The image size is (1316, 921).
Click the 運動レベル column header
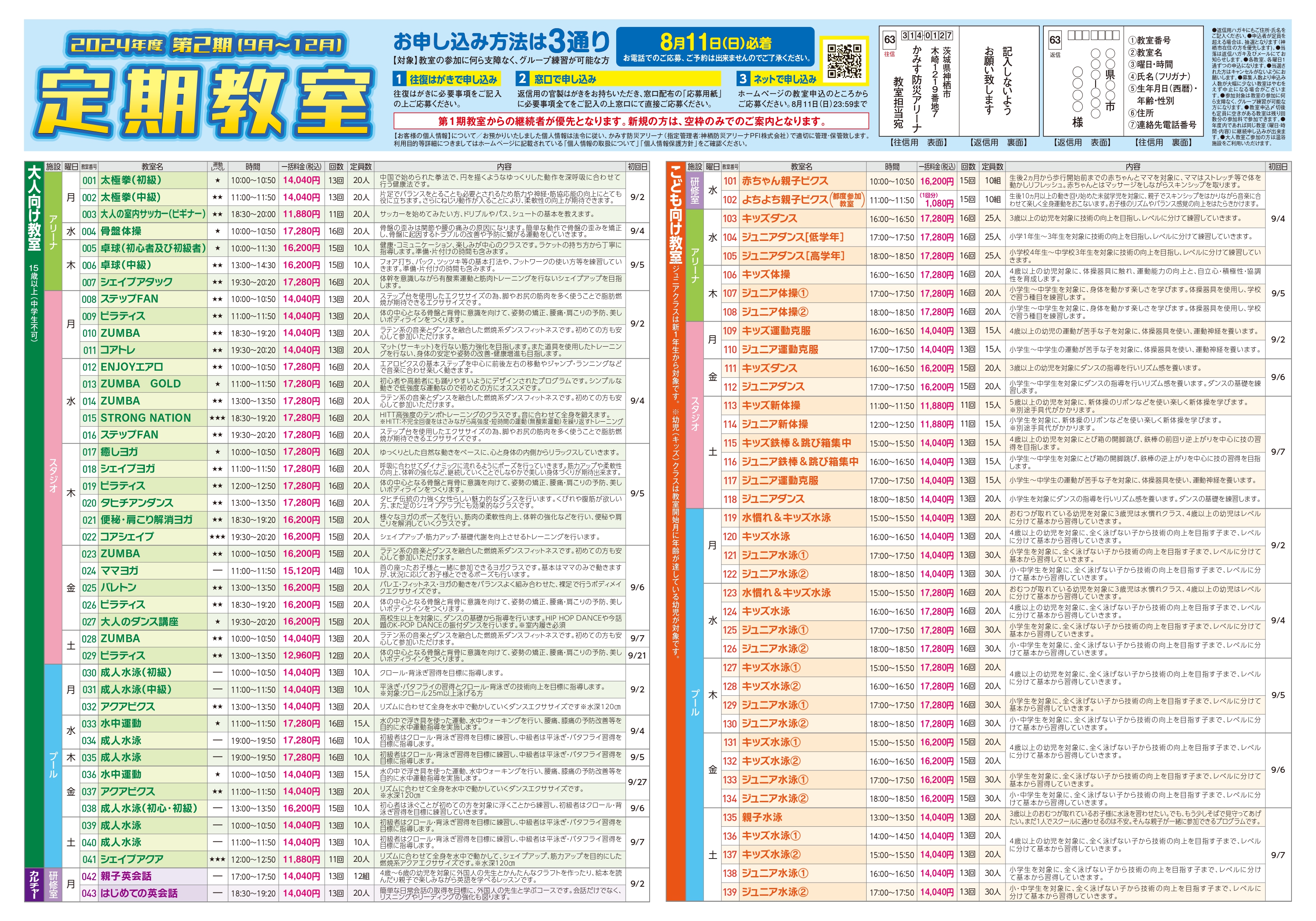pos(217,167)
